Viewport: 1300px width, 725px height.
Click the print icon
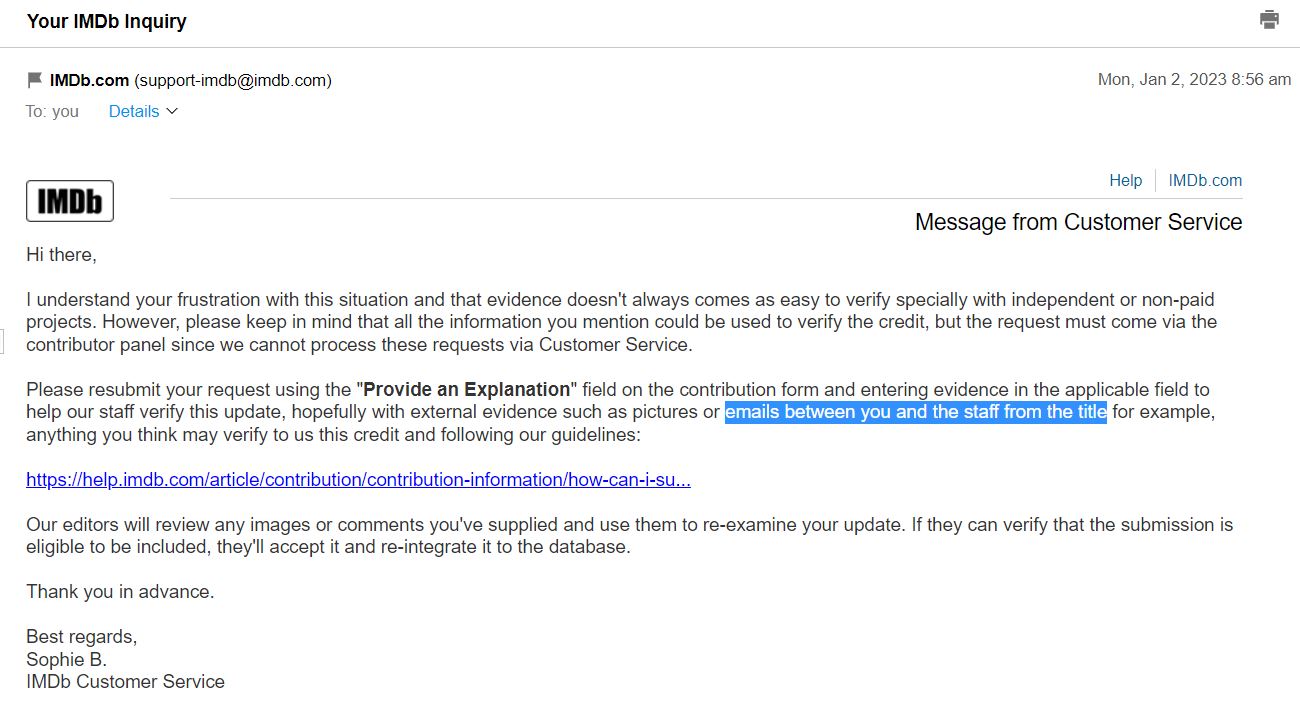pyautogui.click(x=1269, y=20)
